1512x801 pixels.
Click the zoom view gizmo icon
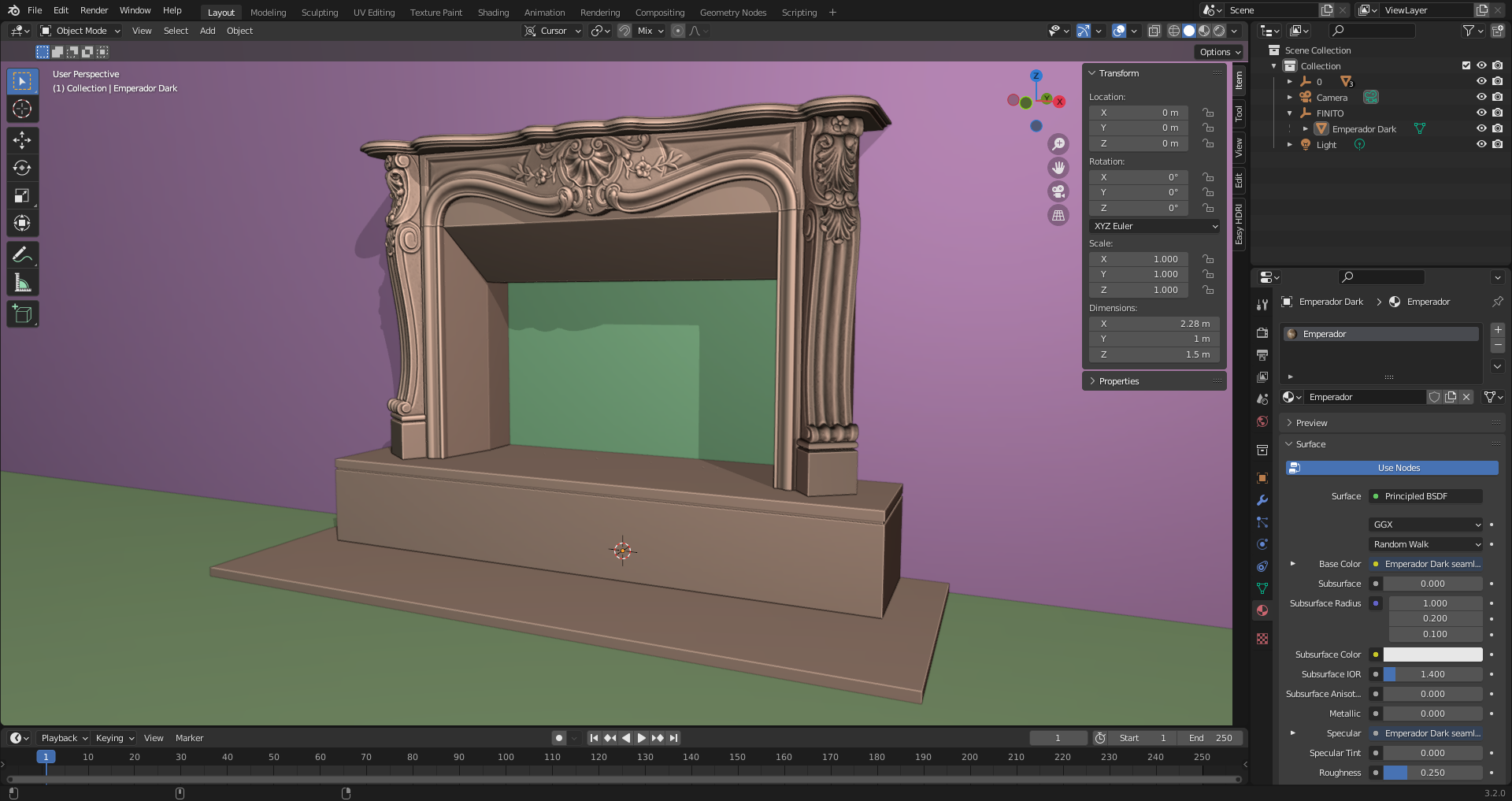(1058, 144)
